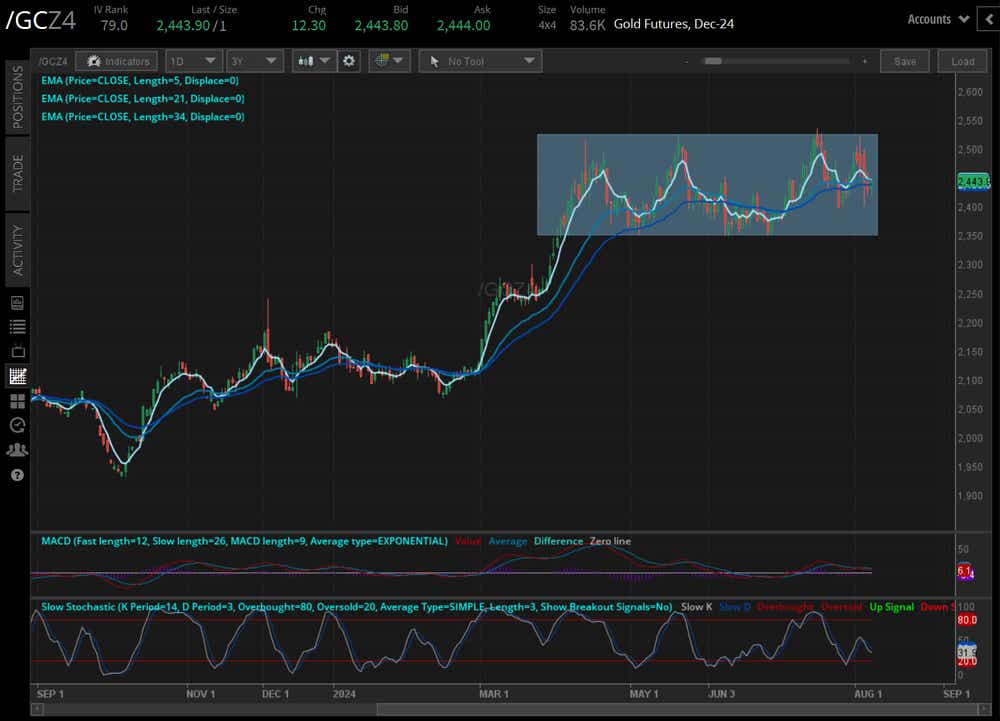Click the Load button
The width and height of the screenshot is (1000, 721).
pyautogui.click(x=962, y=61)
